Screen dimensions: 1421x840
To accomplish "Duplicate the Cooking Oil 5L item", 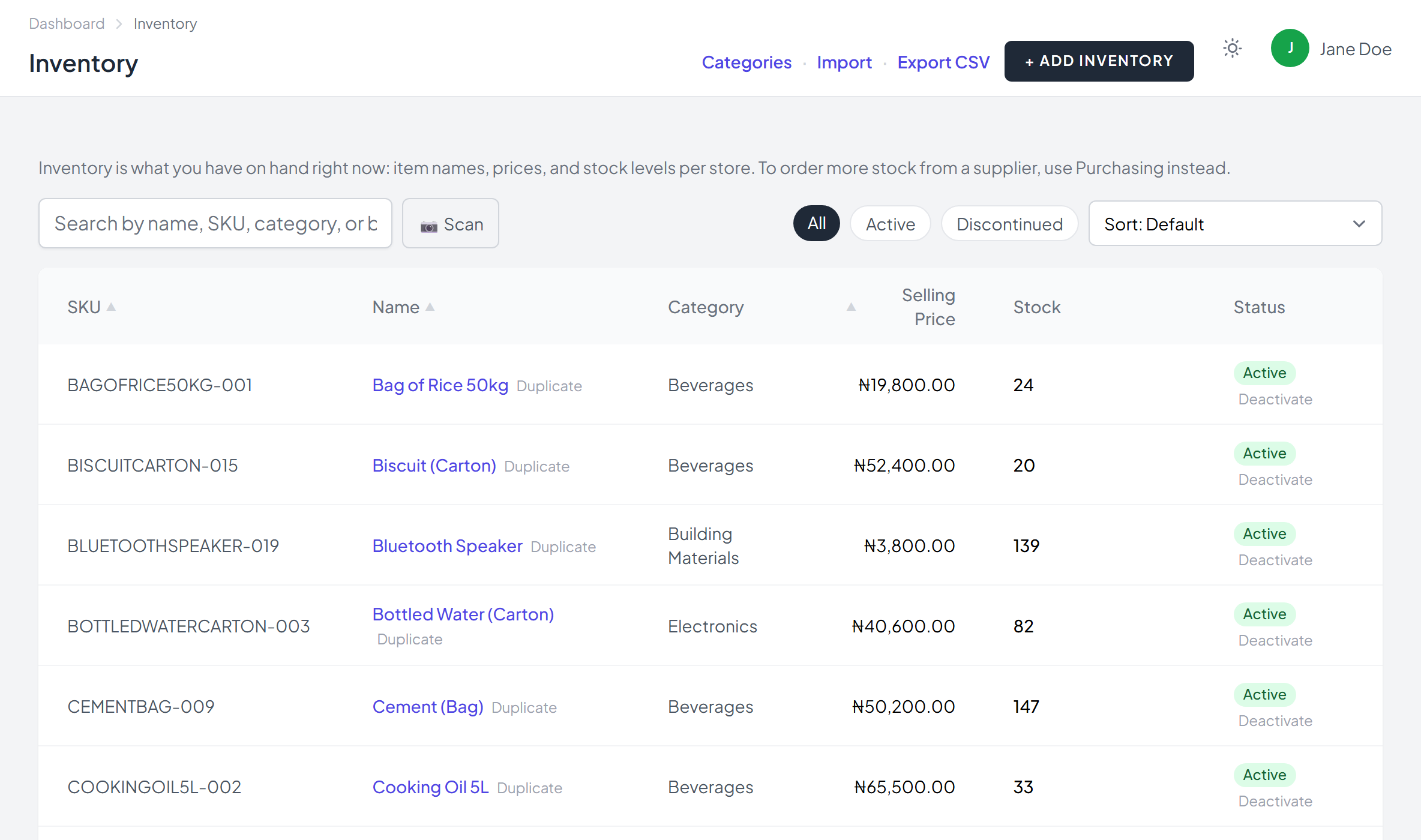I will (x=529, y=788).
